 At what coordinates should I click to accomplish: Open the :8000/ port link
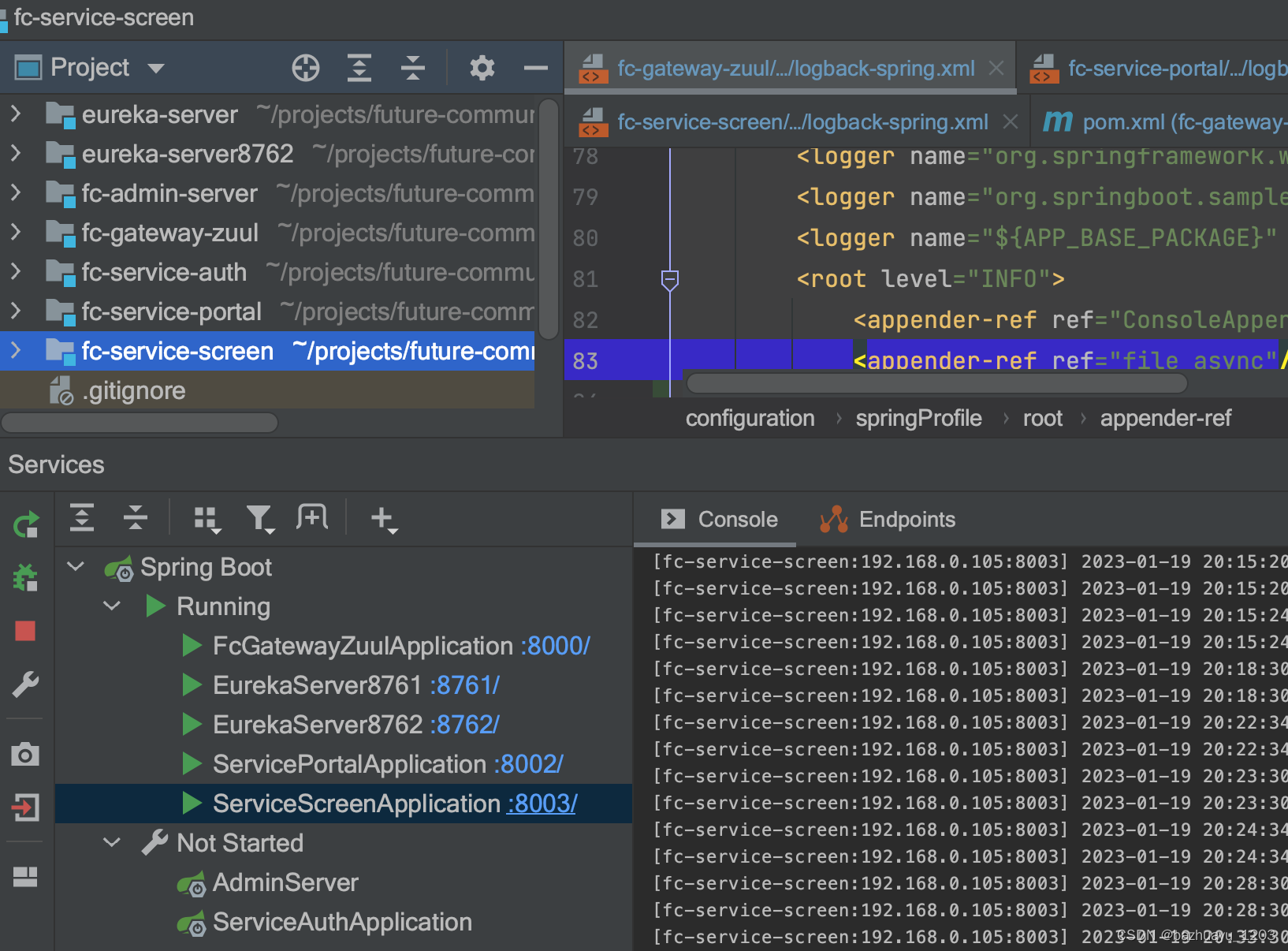(x=556, y=646)
